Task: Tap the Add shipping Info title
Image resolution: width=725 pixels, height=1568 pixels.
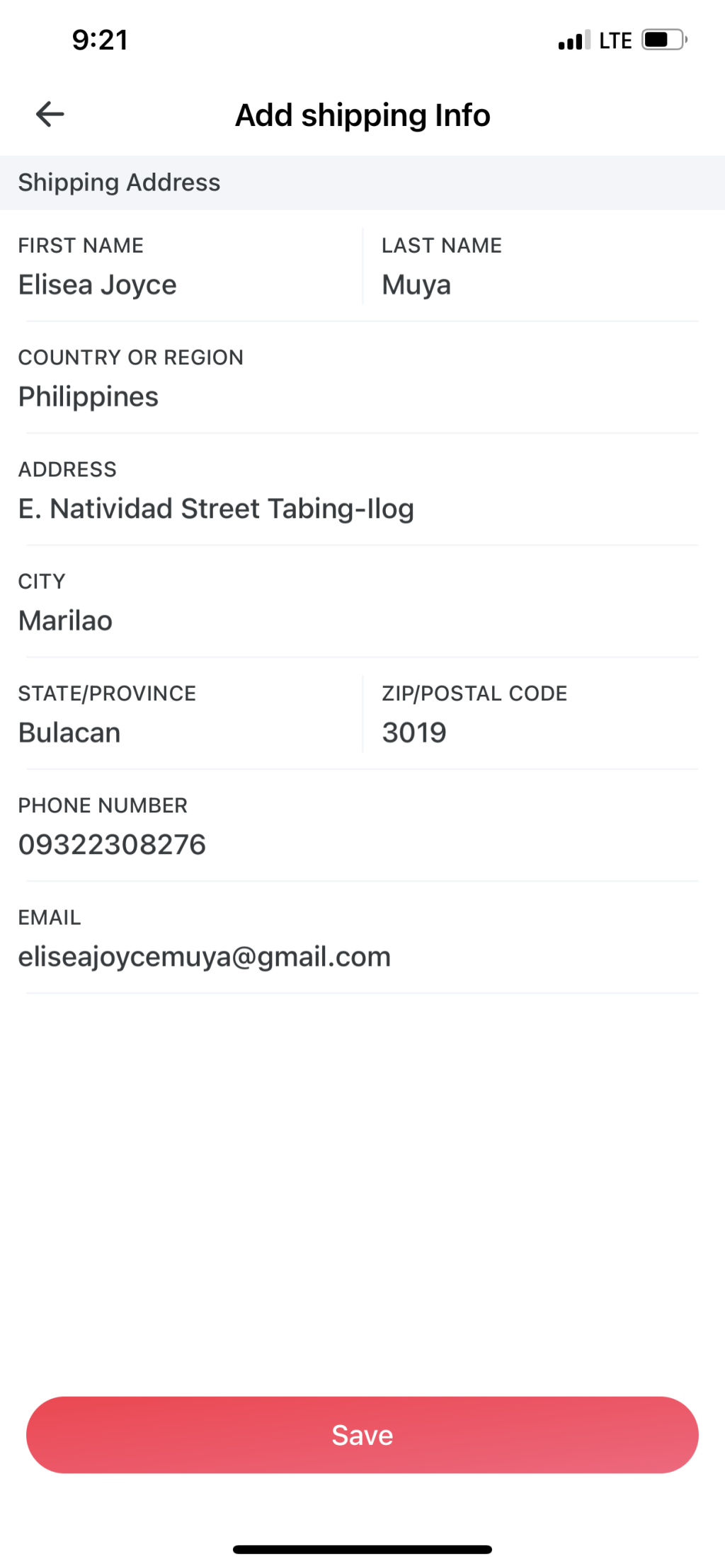Action: click(362, 115)
